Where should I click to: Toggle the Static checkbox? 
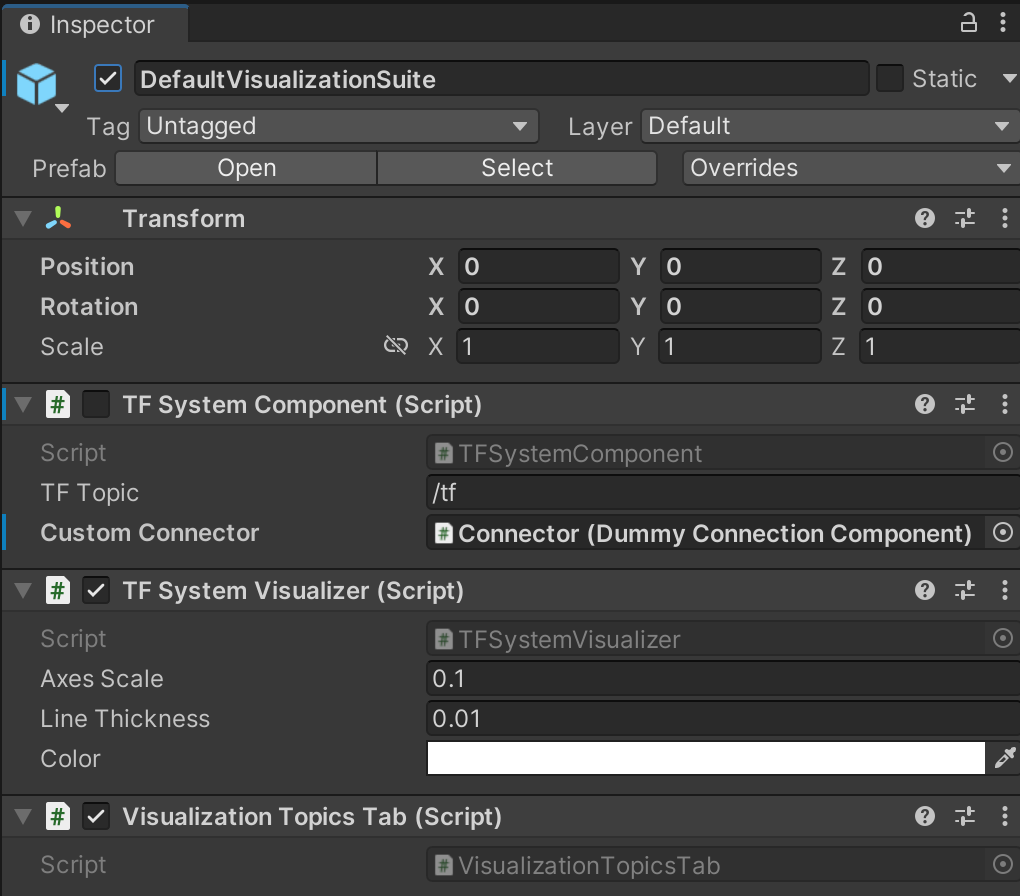click(890, 79)
